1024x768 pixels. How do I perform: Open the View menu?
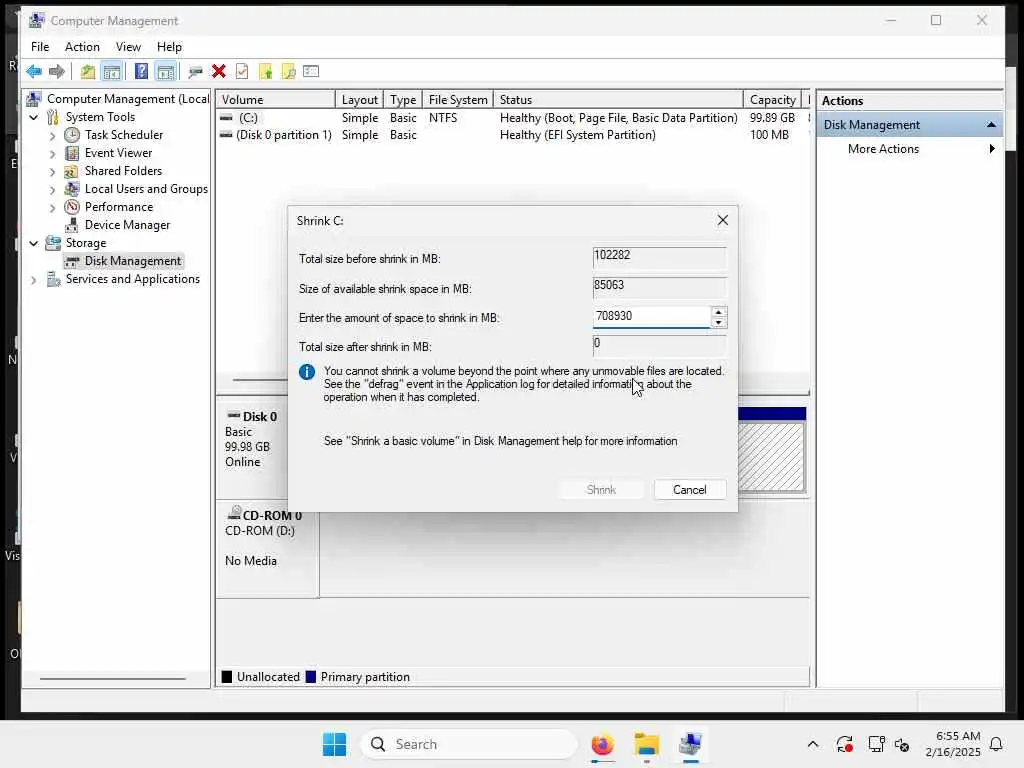pos(128,46)
